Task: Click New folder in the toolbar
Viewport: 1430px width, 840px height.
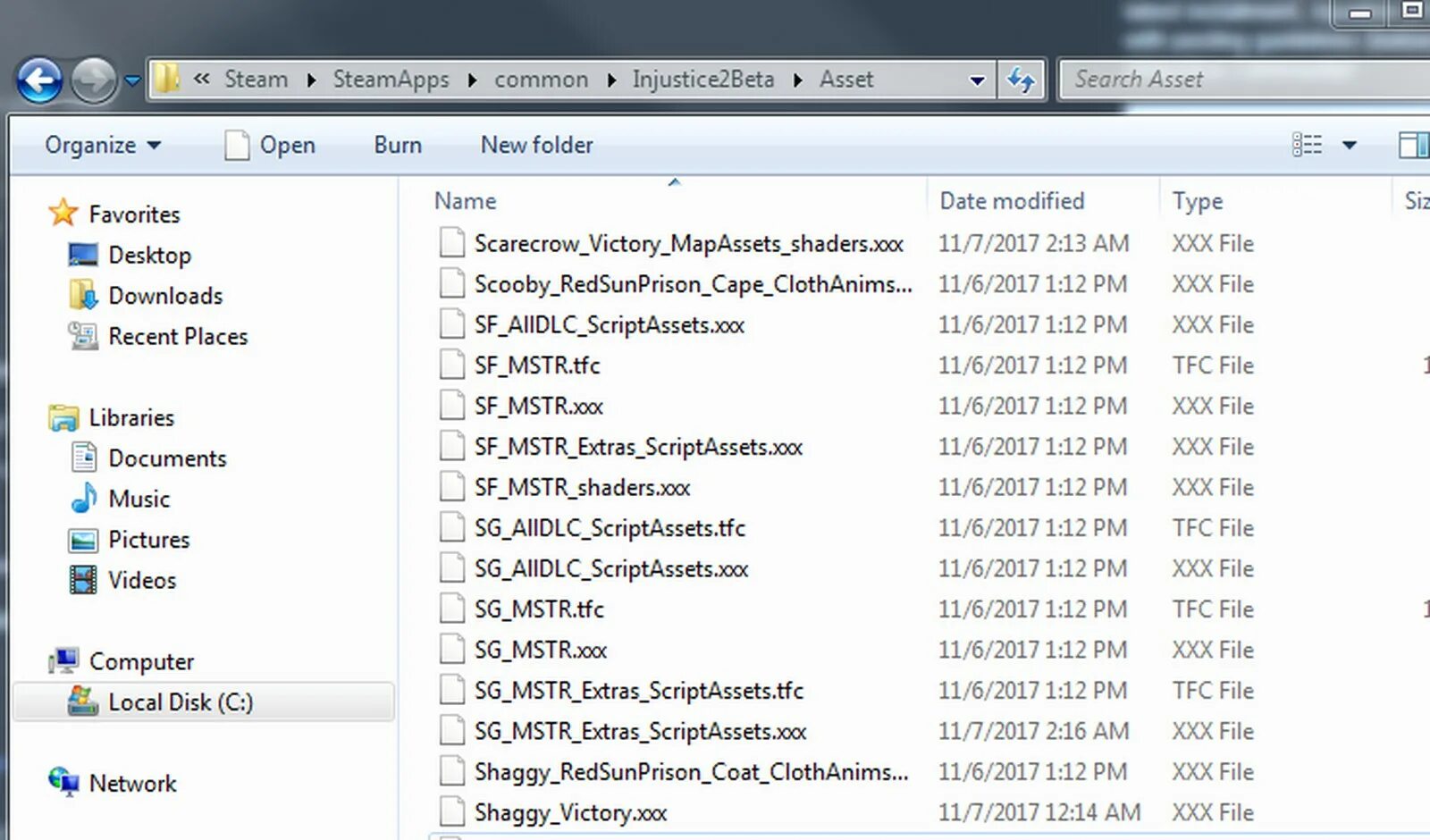Action: [x=536, y=145]
